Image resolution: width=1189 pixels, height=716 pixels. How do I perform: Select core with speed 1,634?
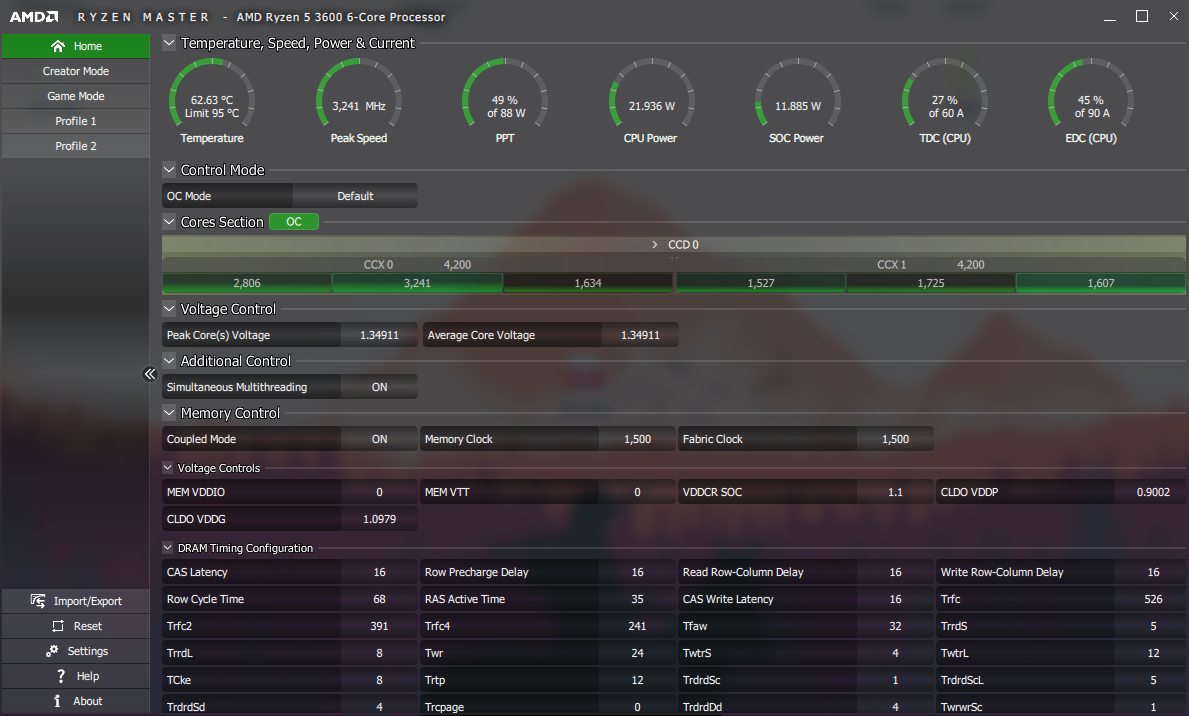pos(588,283)
